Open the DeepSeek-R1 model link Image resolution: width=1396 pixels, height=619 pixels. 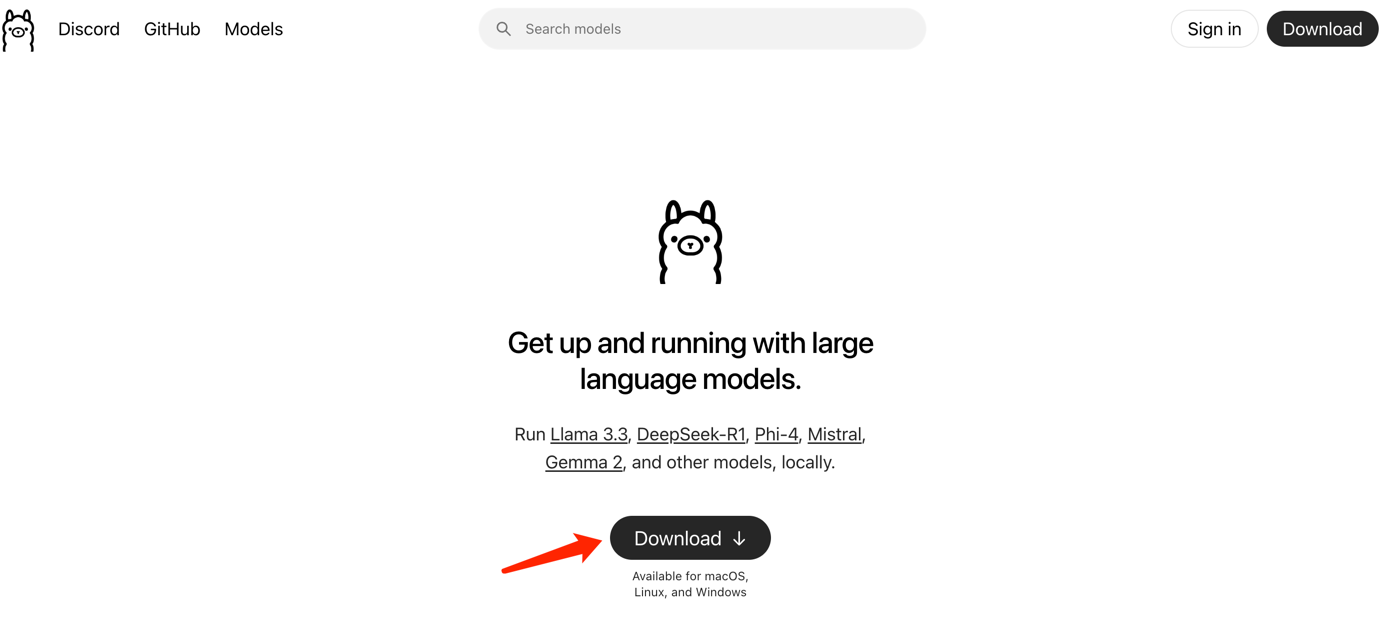(691, 434)
